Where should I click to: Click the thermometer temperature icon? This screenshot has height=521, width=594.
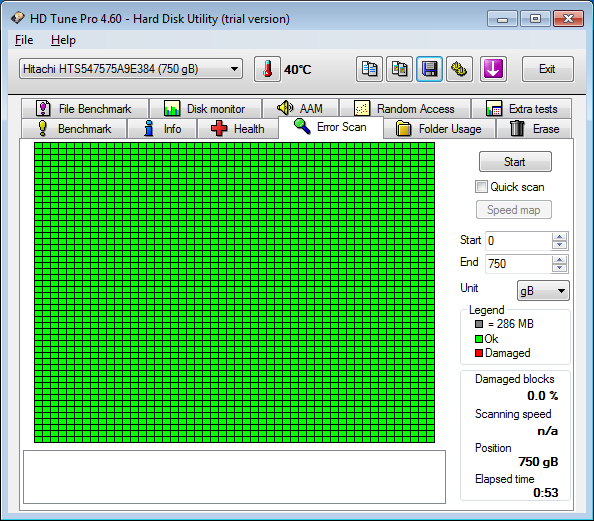[267, 69]
